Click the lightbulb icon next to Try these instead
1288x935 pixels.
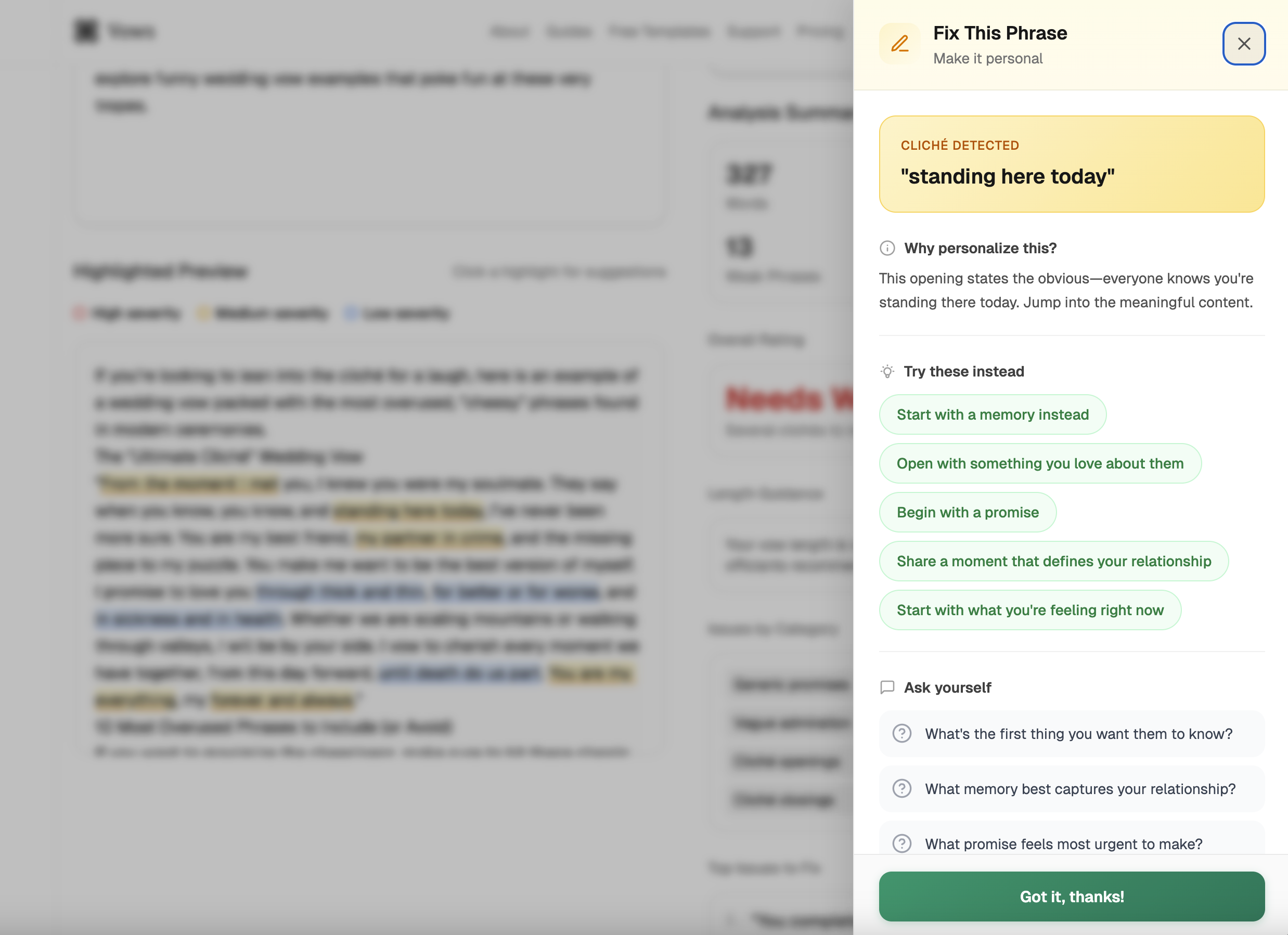pyautogui.click(x=887, y=371)
